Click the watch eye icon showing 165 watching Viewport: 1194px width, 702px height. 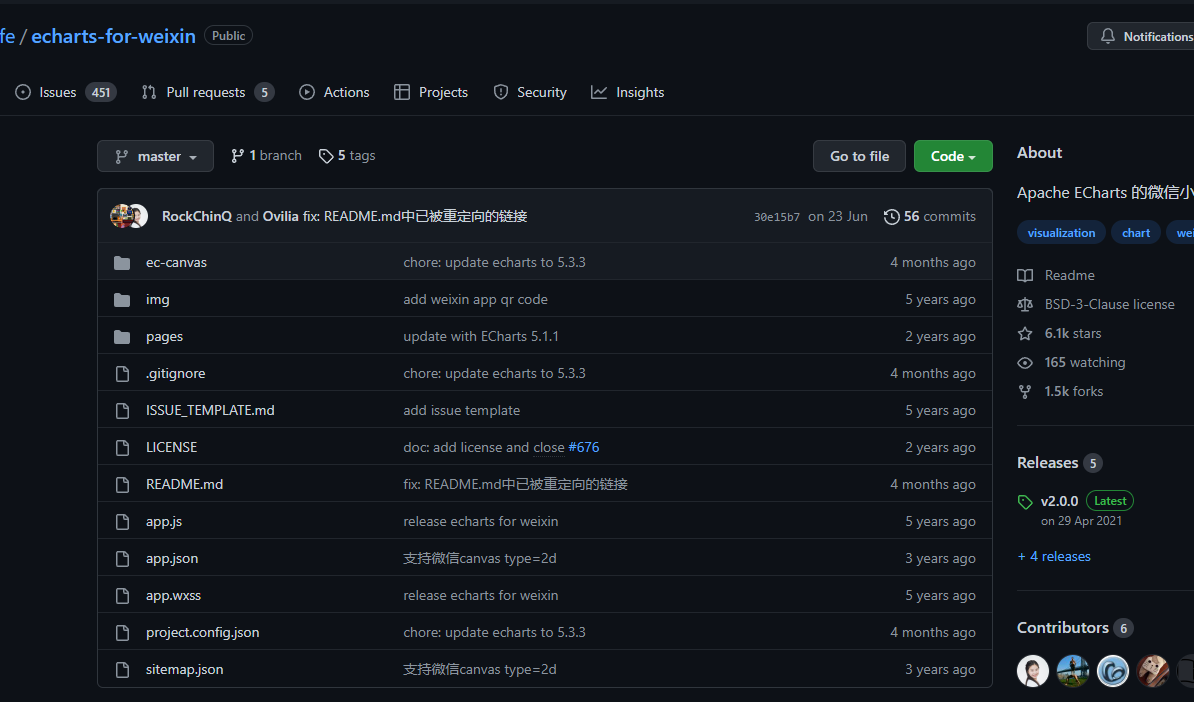click(x=1024, y=362)
